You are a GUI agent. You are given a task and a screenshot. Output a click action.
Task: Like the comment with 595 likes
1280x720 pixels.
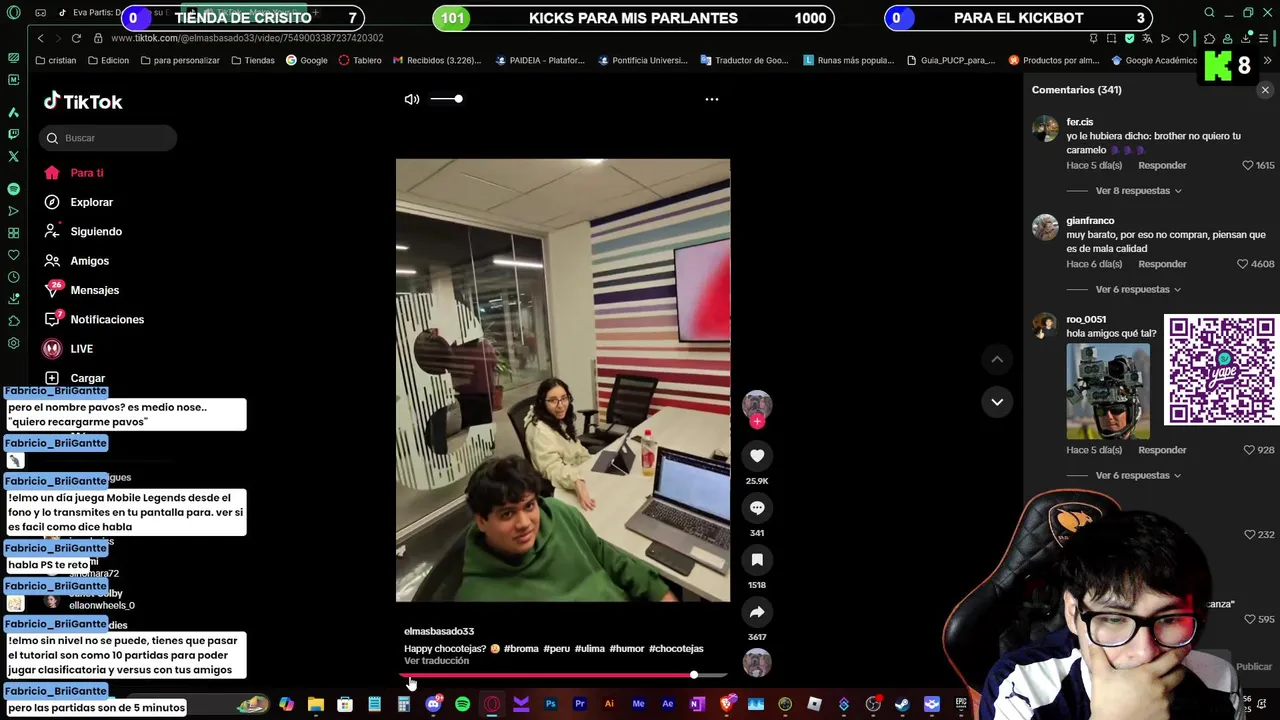point(1249,620)
